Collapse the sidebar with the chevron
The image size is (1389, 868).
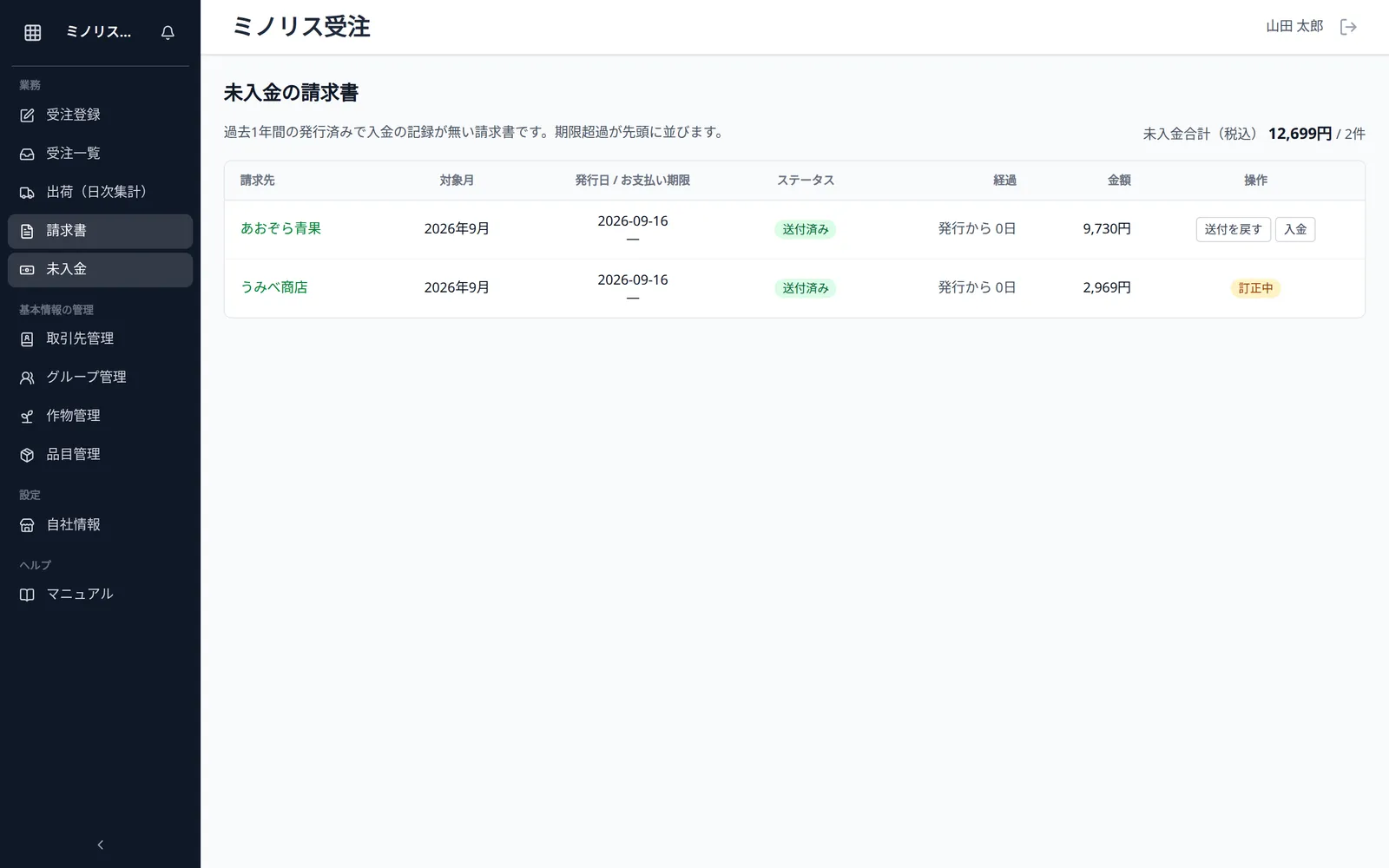click(x=101, y=845)
